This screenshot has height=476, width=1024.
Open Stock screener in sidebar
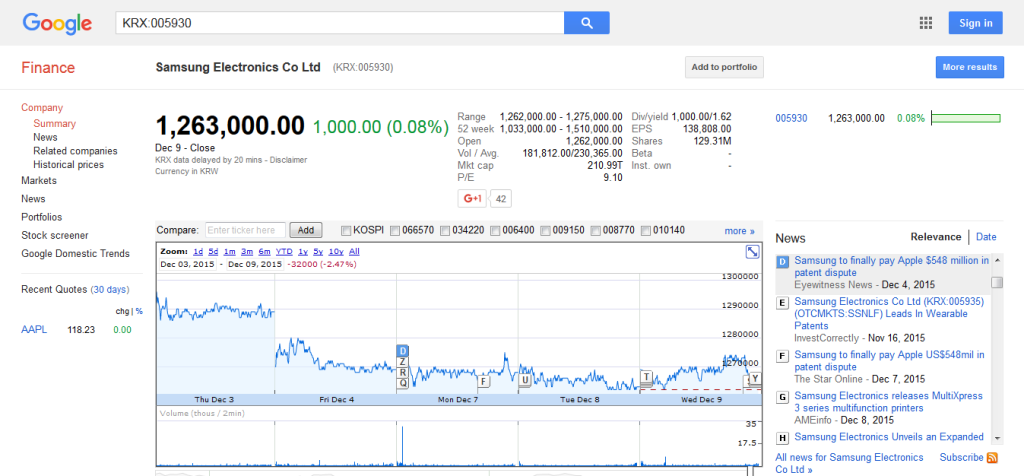pyautogui.click(x=54, y=235)
